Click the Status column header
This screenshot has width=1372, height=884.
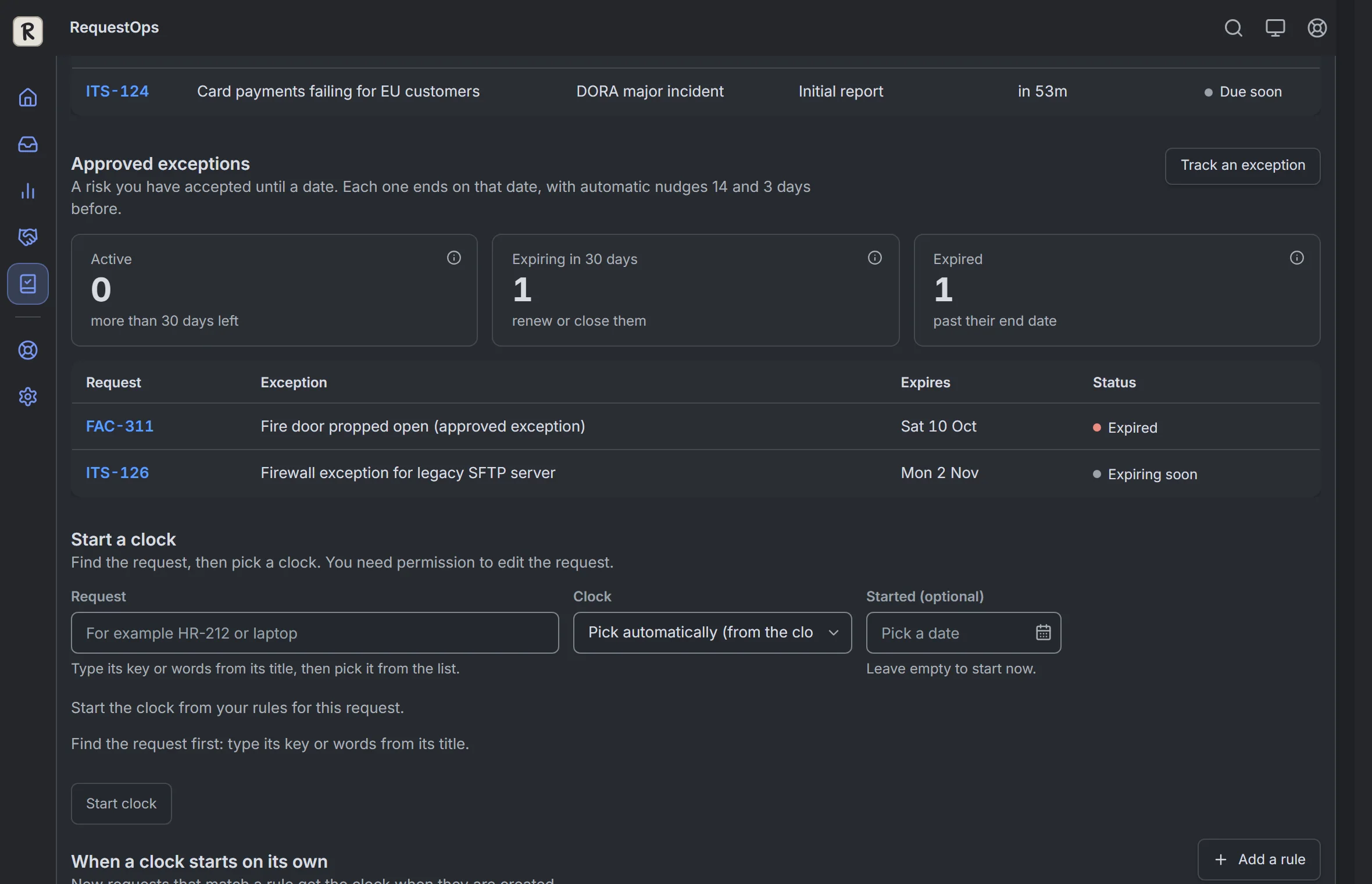click(x=1114, y=382)
